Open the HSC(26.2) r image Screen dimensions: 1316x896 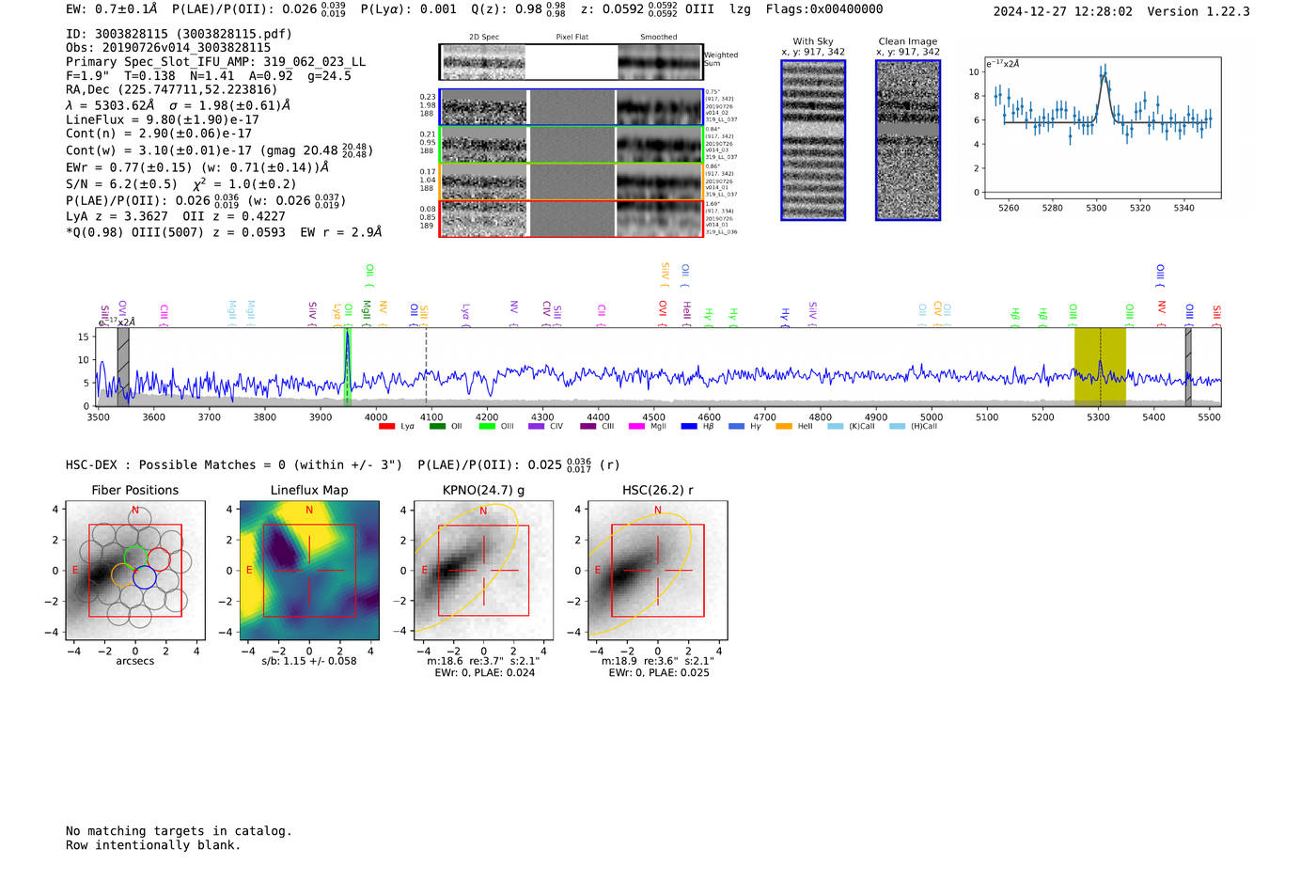657,571
